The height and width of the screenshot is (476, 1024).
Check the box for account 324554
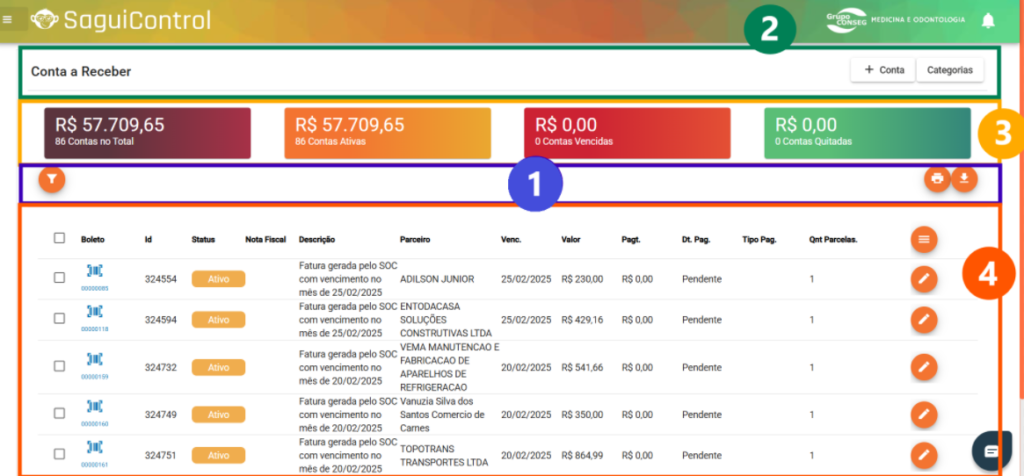point(60,278)
